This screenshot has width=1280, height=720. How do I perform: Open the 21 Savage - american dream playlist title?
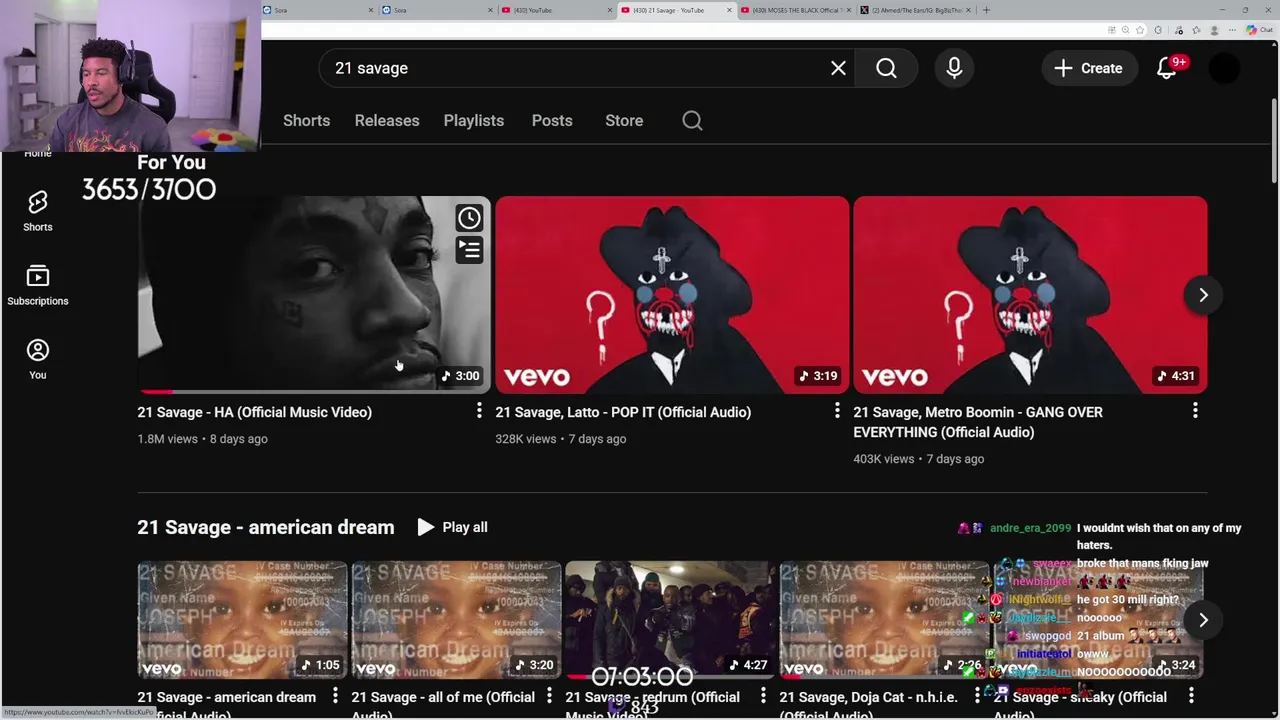click(266, 527)
